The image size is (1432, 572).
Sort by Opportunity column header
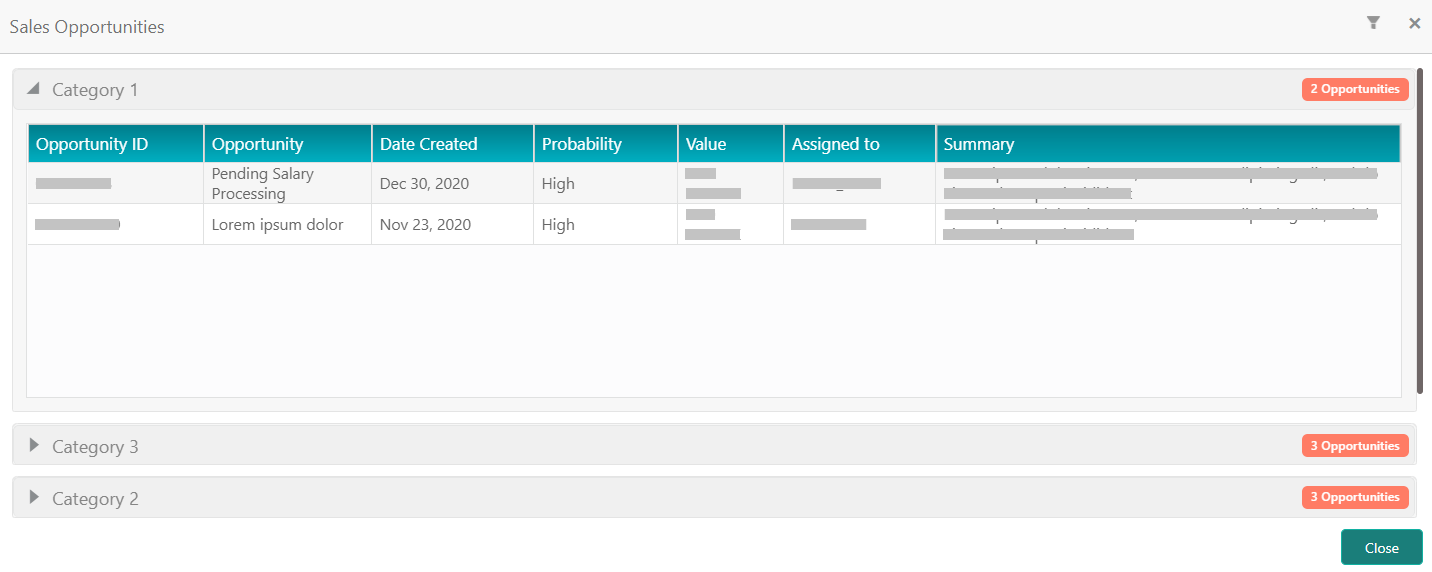(x=288, y=144)
